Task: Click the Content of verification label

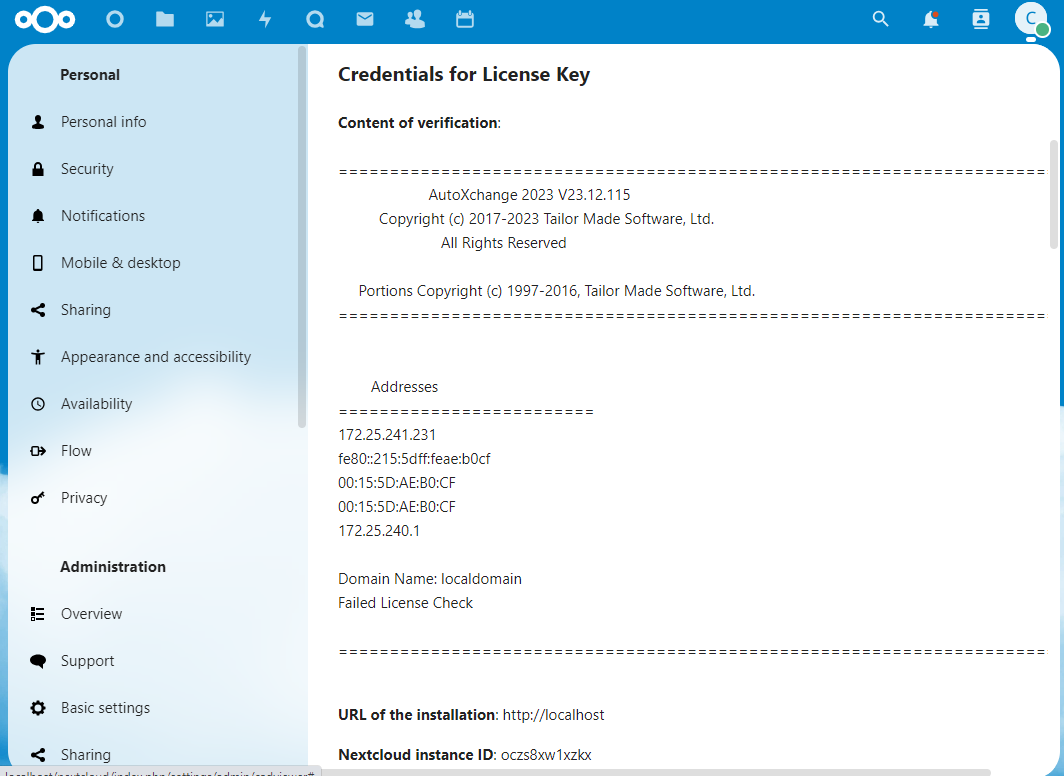Action: pos(418,123)
